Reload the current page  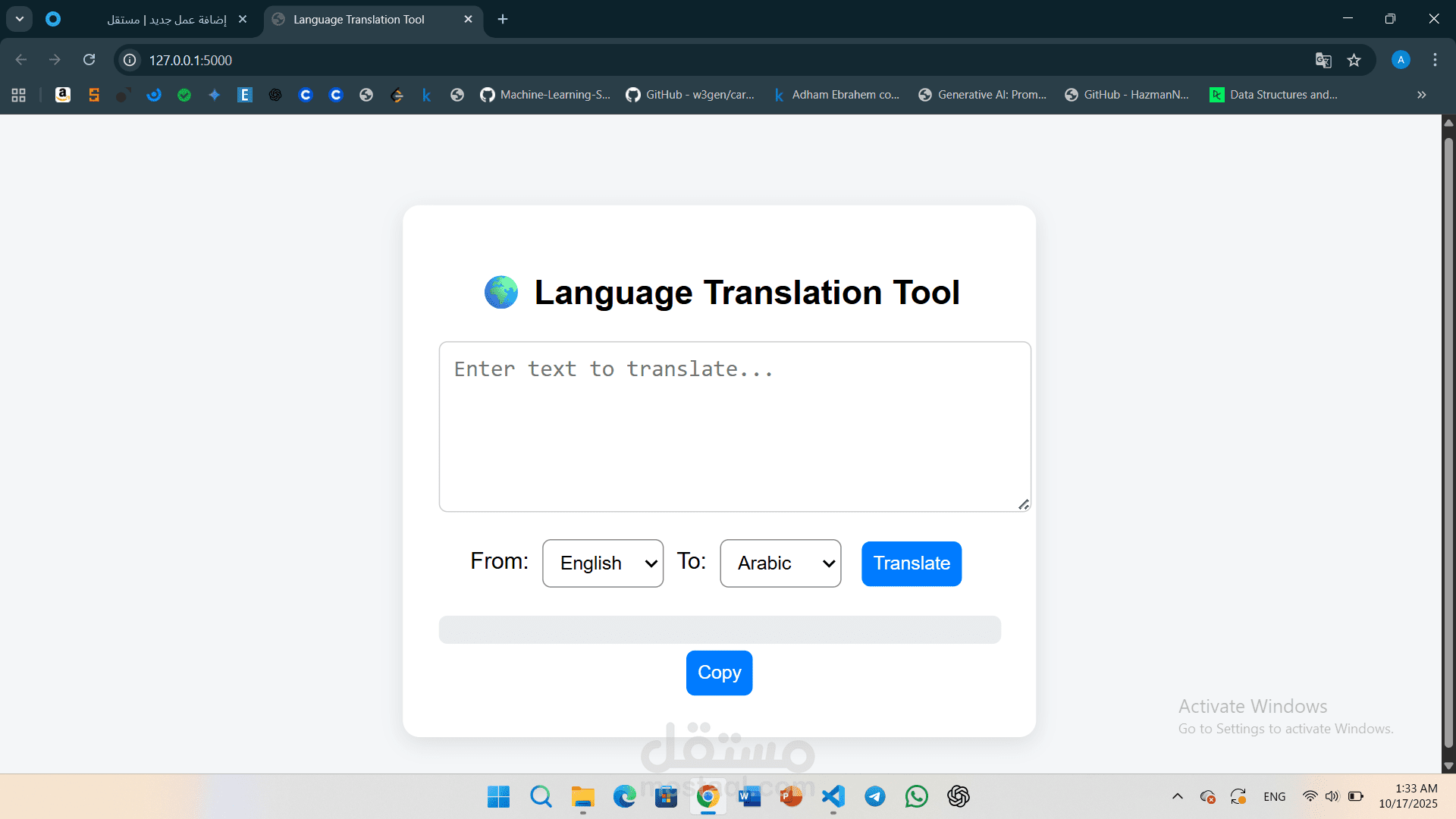[89, 60]
